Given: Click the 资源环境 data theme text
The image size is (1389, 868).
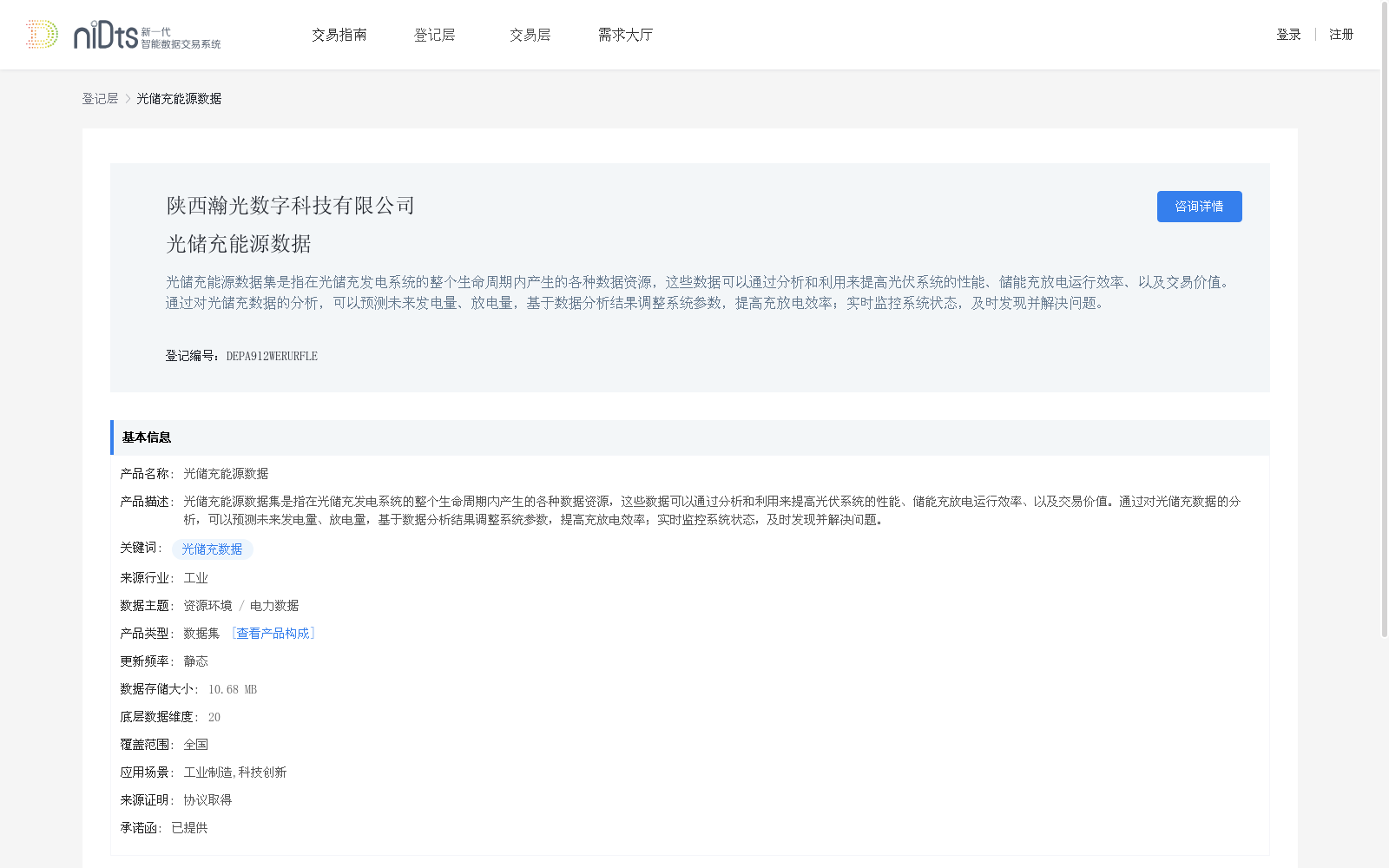Looking at the screenshot, I should pyautogui.click(x=207, y=606).
